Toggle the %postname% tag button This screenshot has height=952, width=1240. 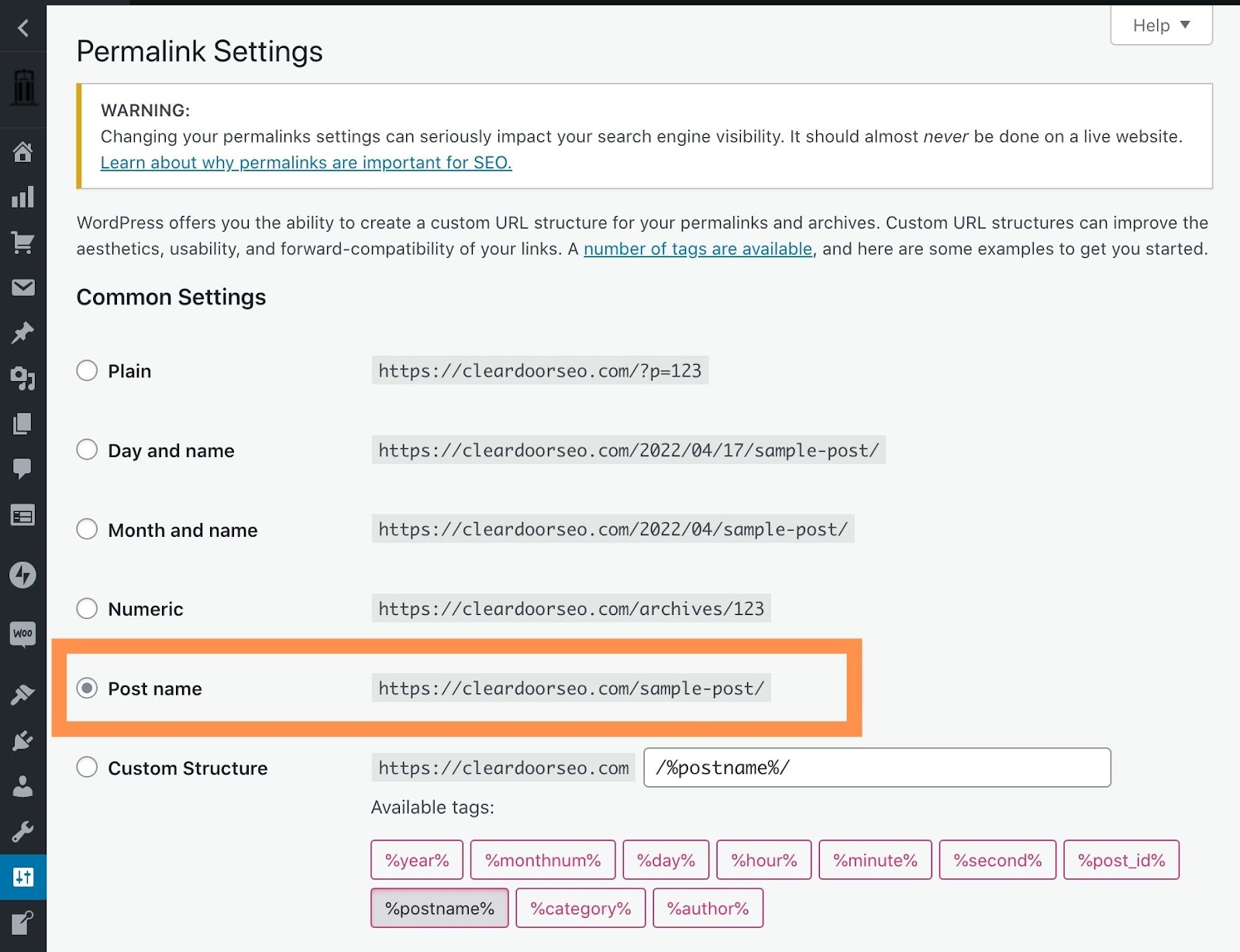[439, 908]
